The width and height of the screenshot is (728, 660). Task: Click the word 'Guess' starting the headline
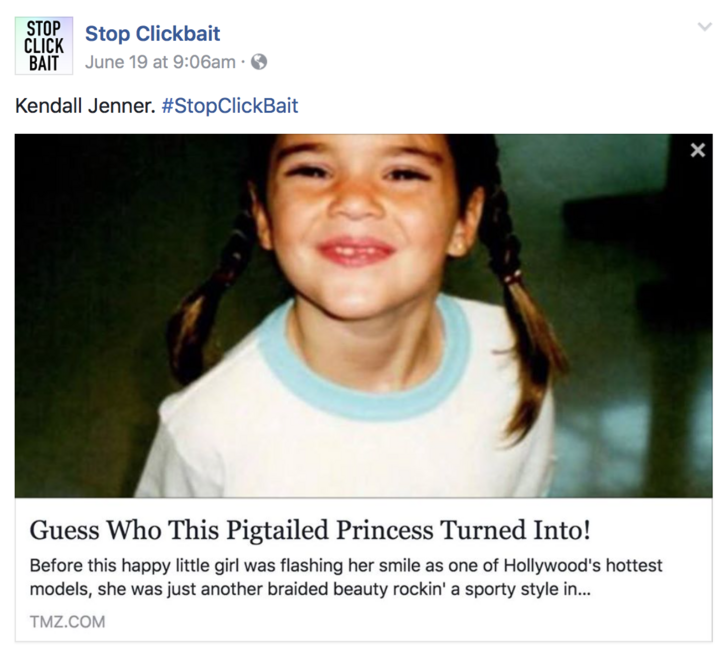[x=63, y=528]
